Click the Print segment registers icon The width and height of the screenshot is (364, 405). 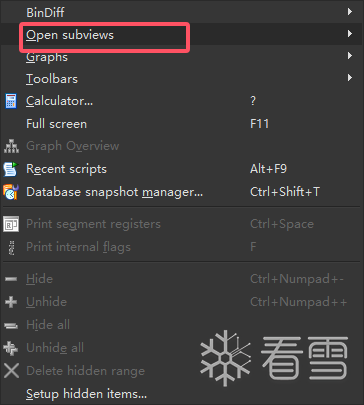point(11,224)
